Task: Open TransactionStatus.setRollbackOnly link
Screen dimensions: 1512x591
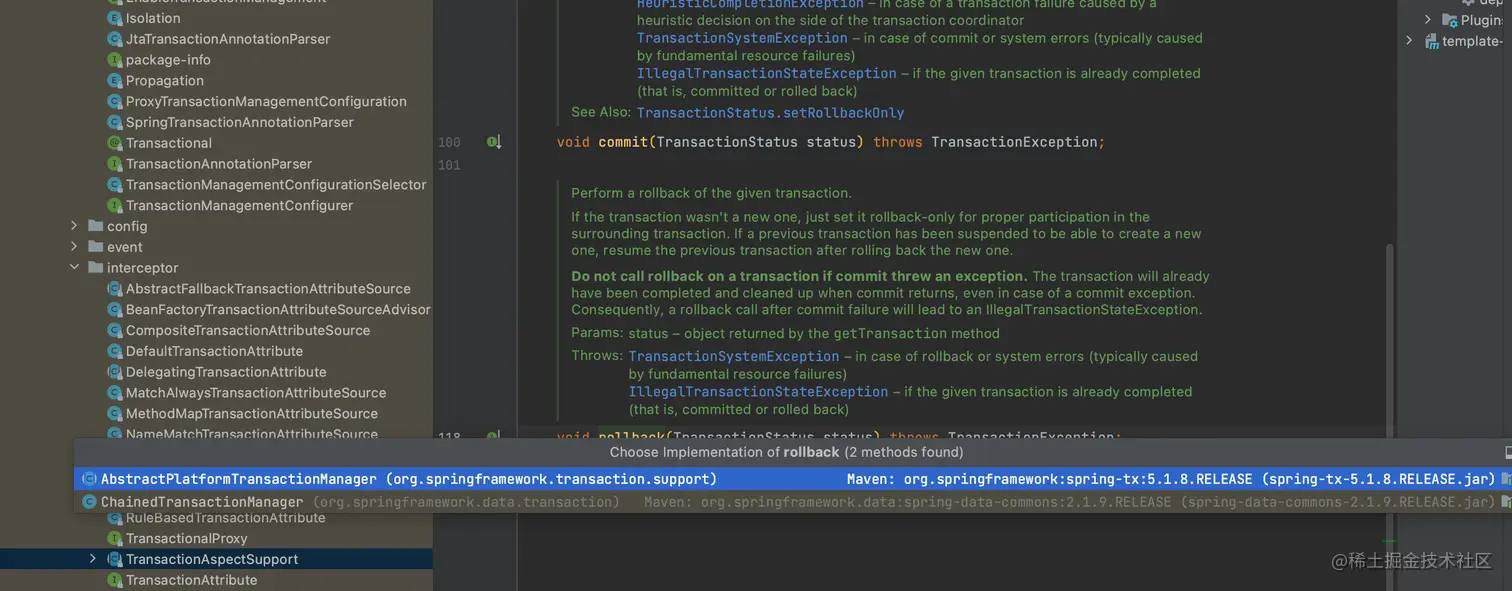Action: pos(770,113)
